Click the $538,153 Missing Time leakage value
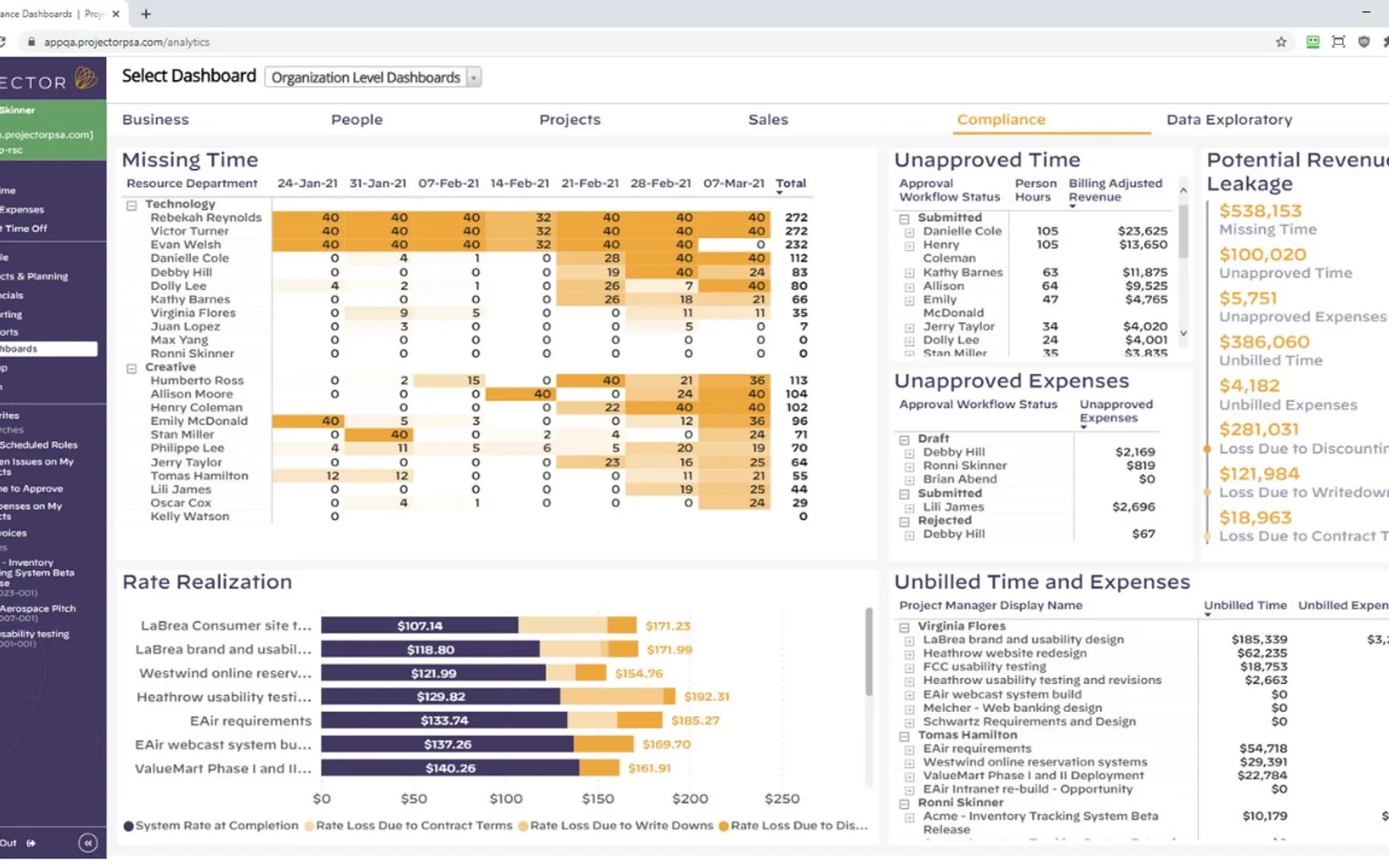This screenshot has height=868, width=1389. pos(1261,211)
